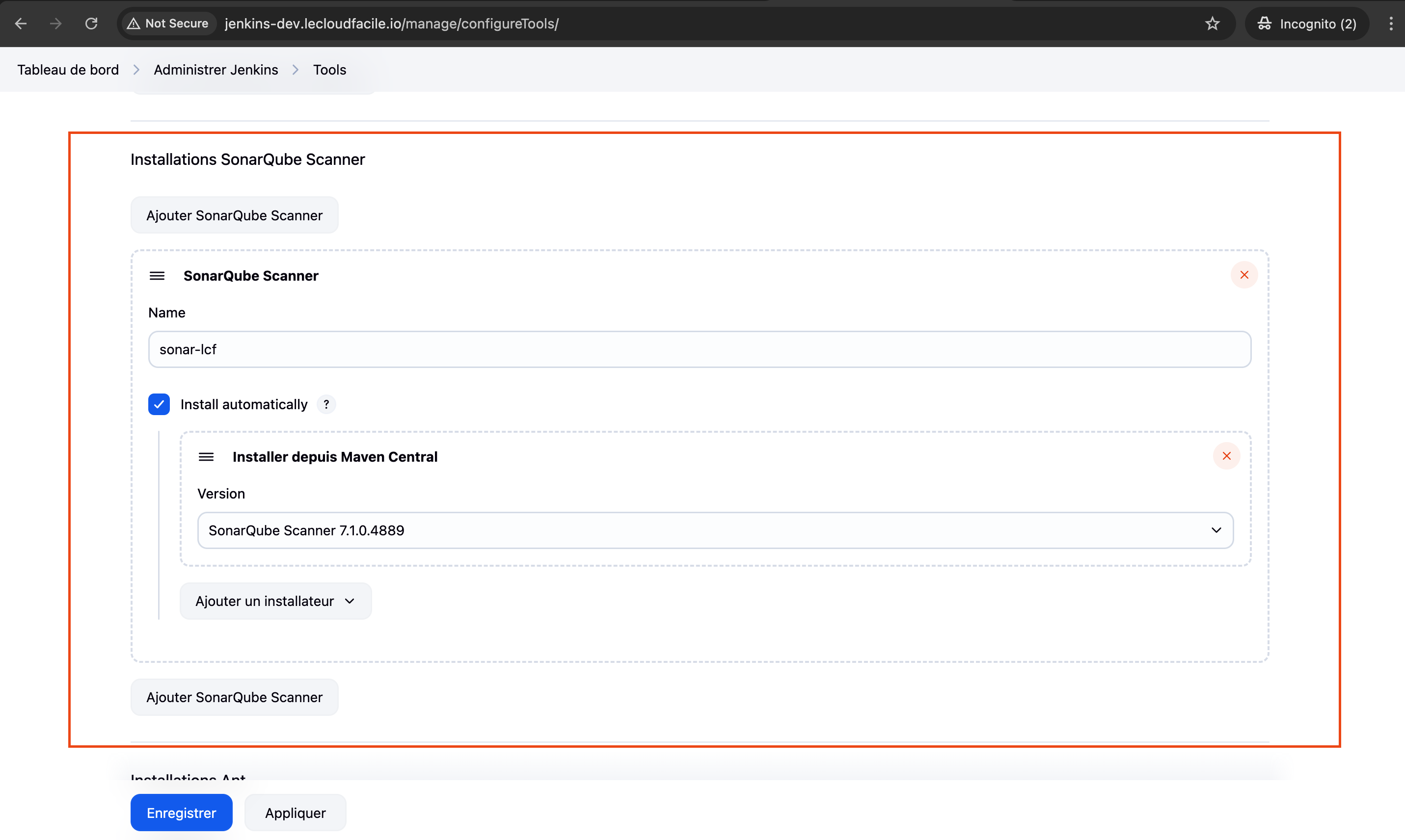Click the Enregistrer button
The image size is (1405, 840).
[181, 813]
